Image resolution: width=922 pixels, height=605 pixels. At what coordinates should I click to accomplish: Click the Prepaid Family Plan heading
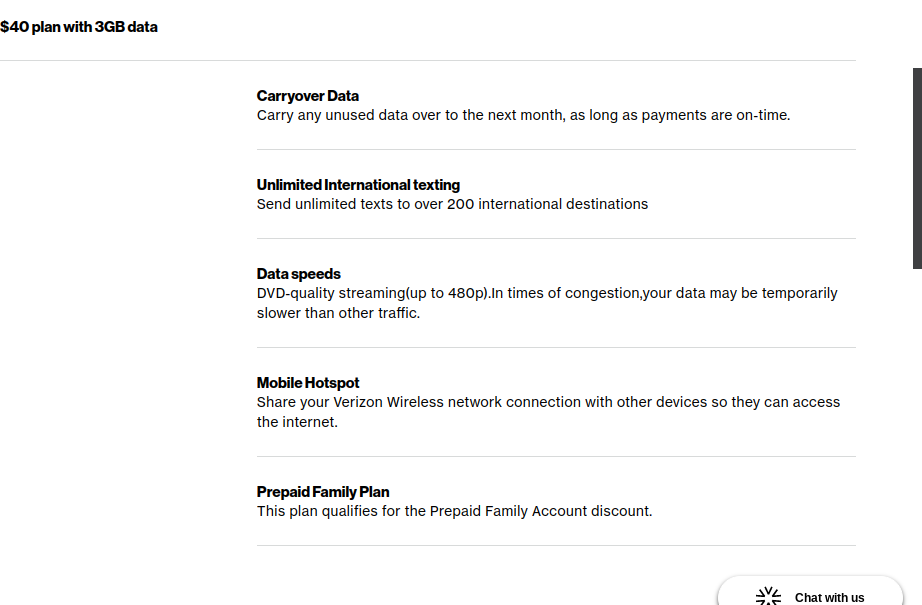tap(323, 492)
